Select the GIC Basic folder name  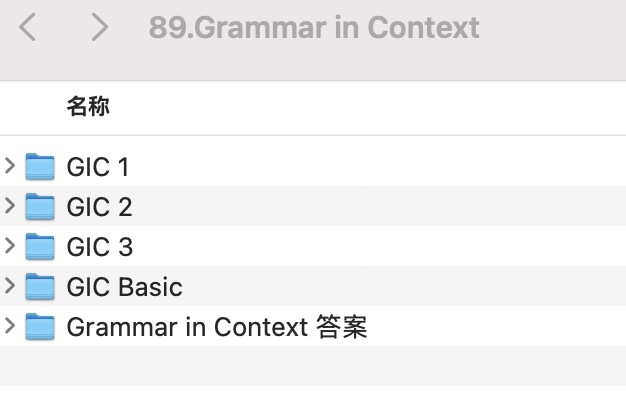pos(124,287)
